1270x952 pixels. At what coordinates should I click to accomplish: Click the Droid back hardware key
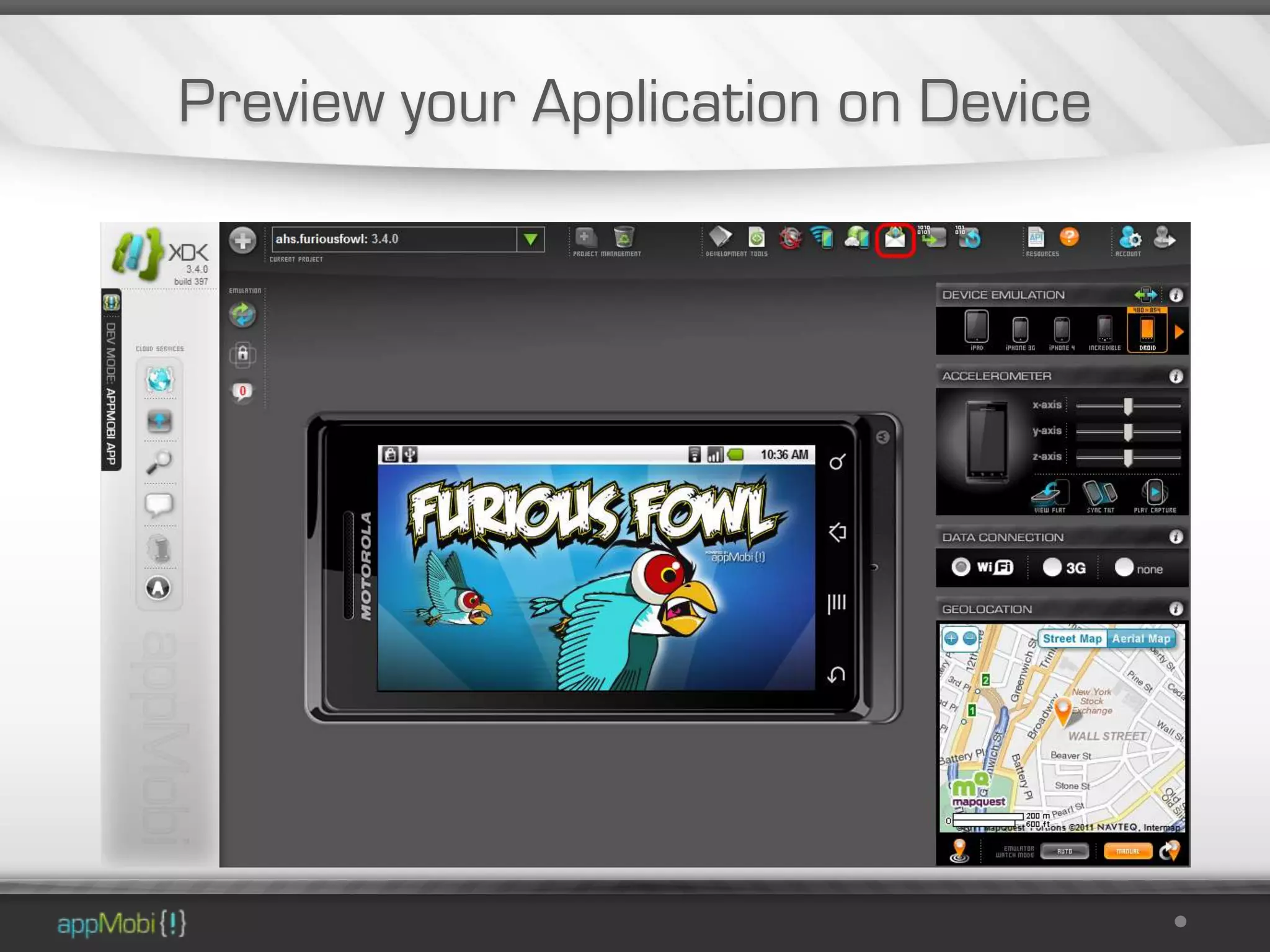(x=837, y=674)
